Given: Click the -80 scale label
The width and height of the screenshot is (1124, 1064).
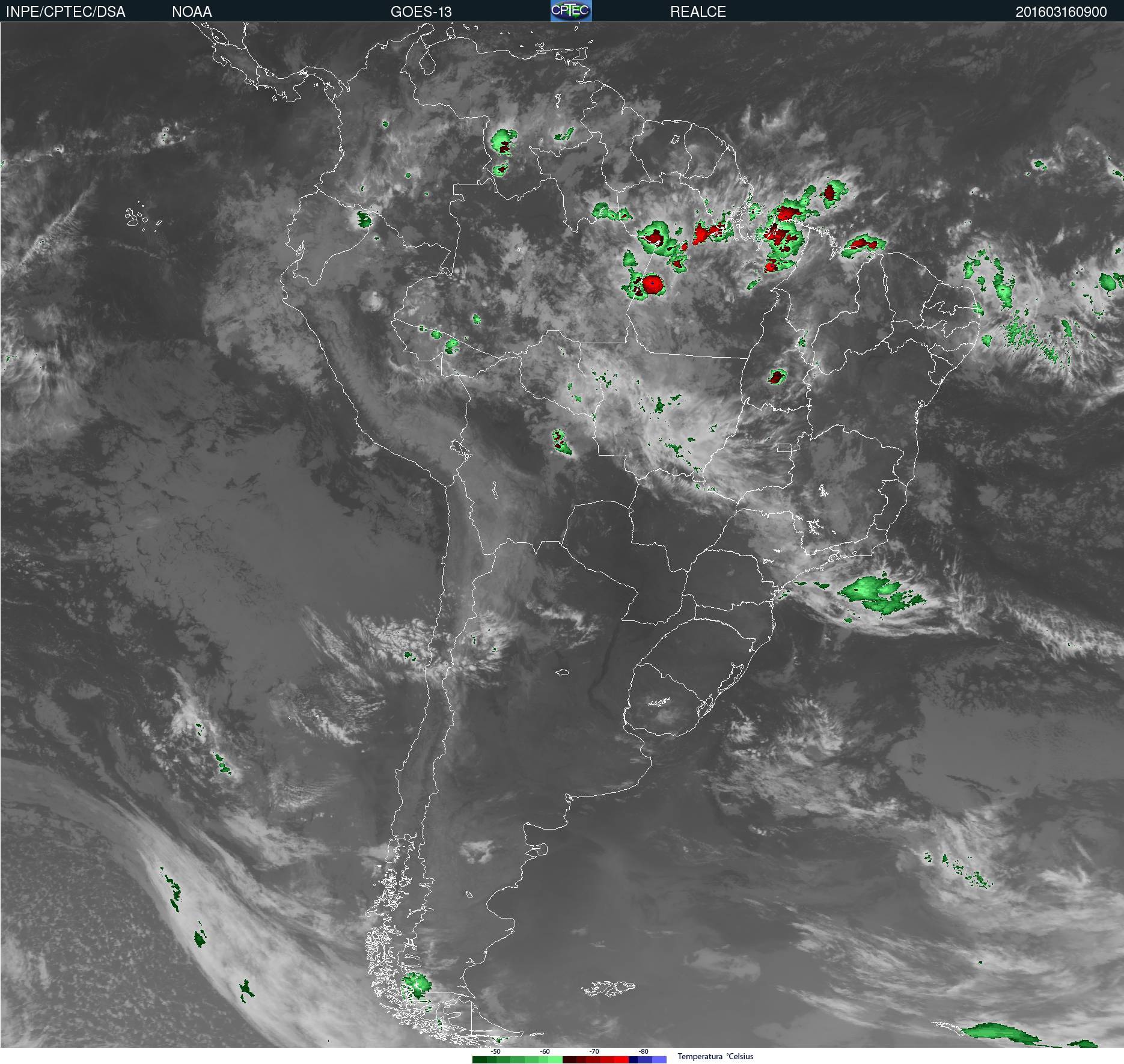Looking at the screenshot, I should (x=643, y=1051).
